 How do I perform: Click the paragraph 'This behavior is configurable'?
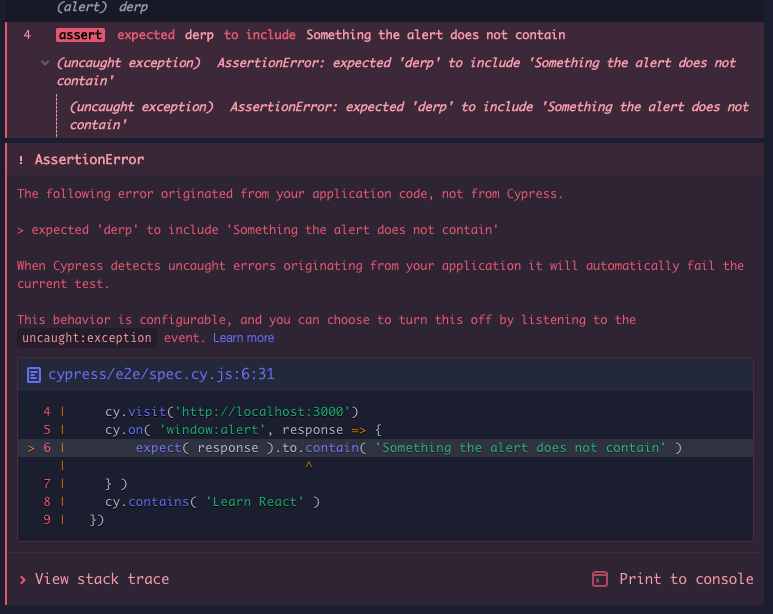(x=326, y=328)
